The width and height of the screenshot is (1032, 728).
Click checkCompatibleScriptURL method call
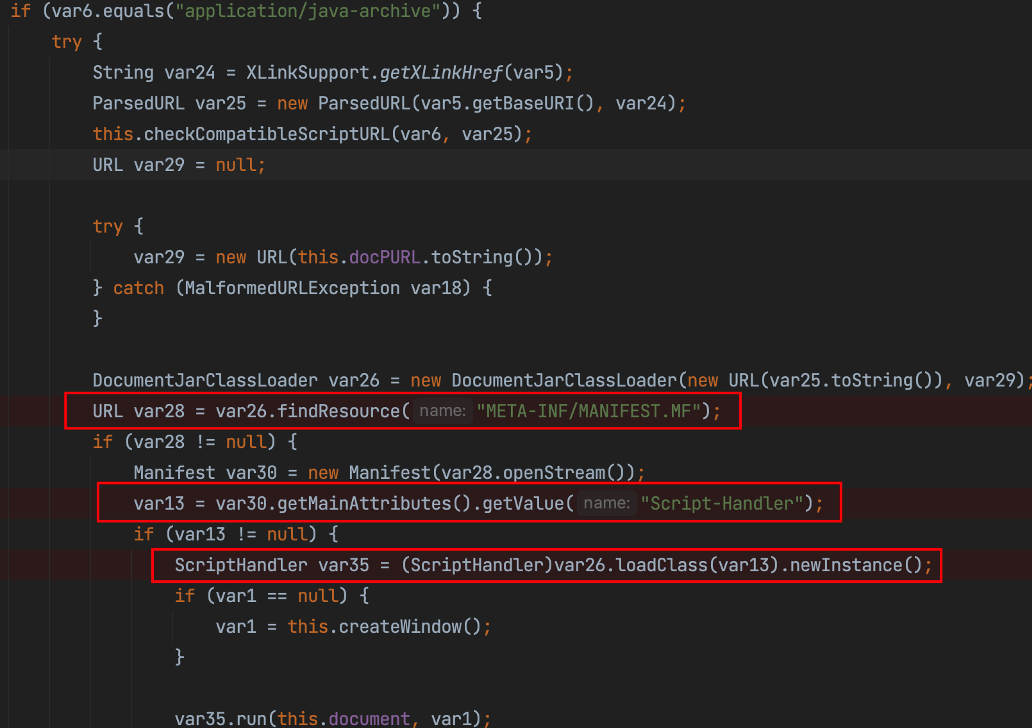[267, 134]
